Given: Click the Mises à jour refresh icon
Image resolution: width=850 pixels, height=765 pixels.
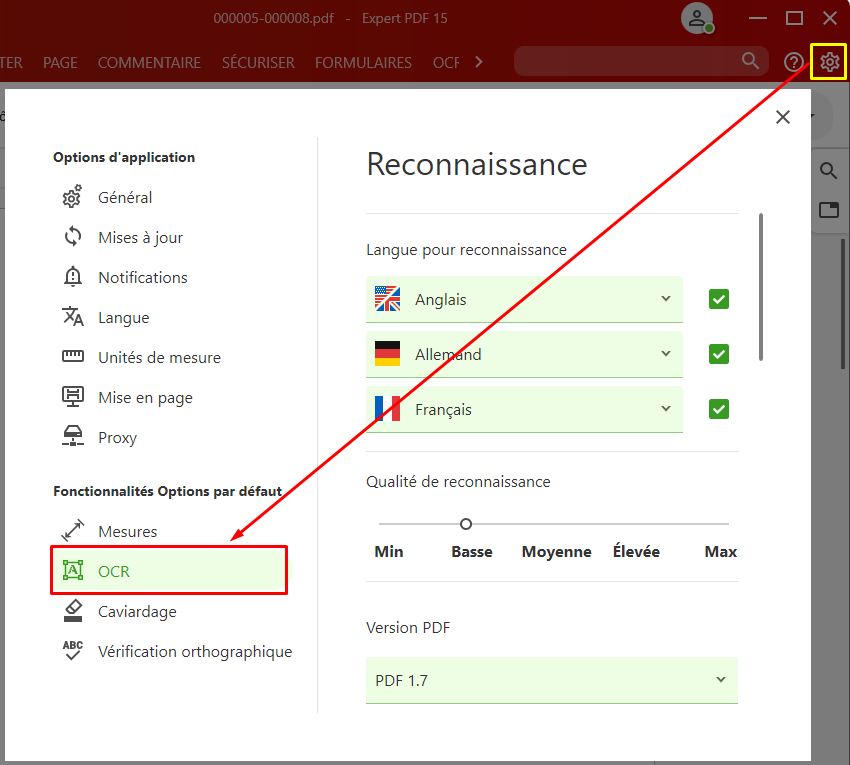Looking at the screenshot, I should [x=73, y=237].
